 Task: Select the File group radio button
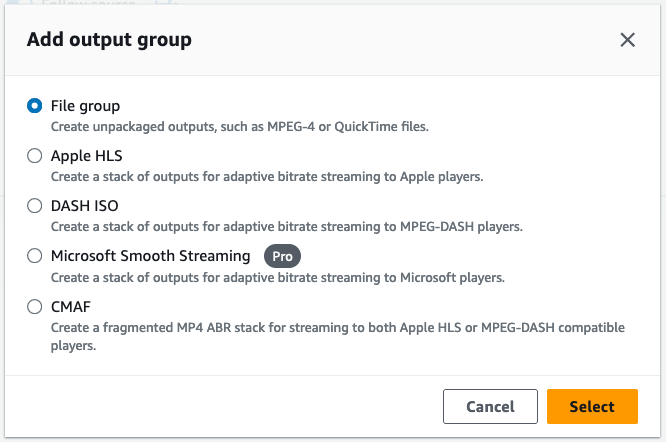(x=35, y=106)
